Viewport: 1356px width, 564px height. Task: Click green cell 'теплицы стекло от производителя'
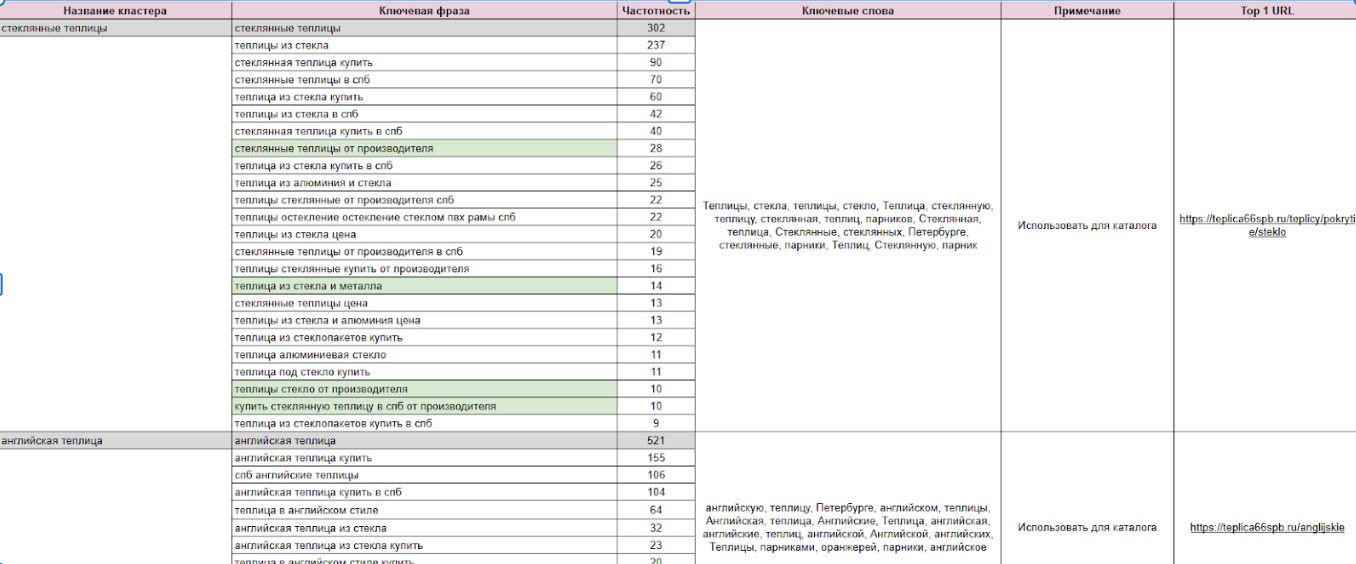coord(424,389)
